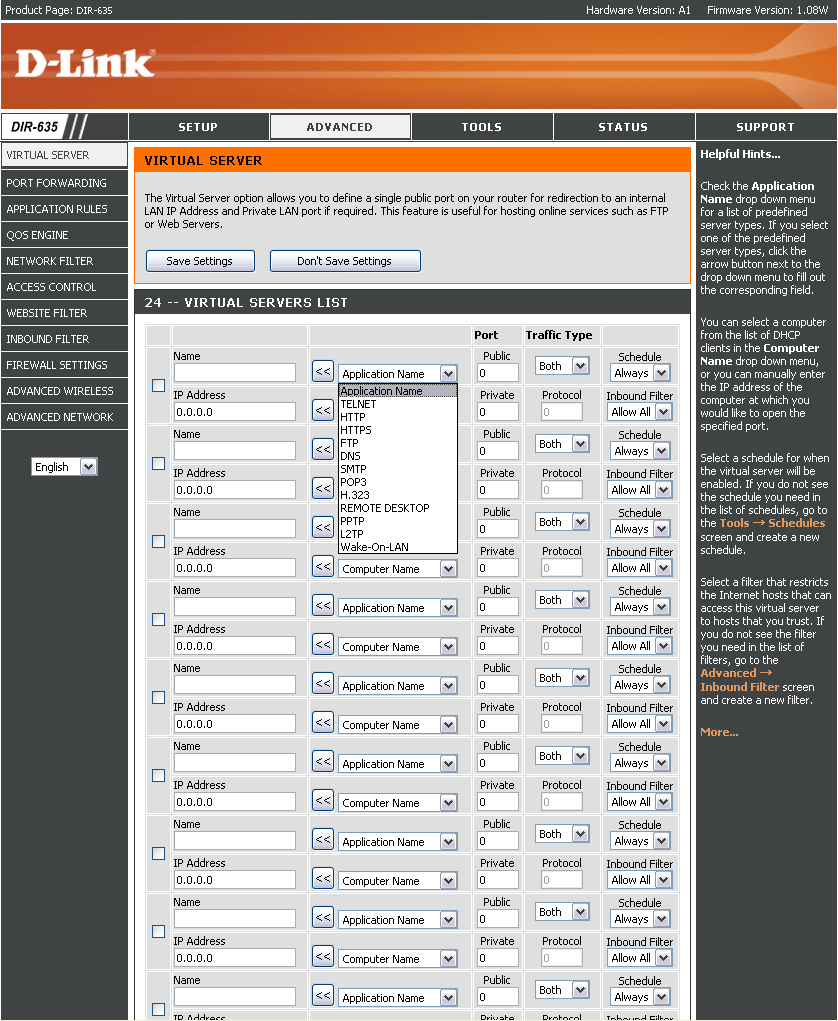Open QoS Engine in the sidebar

click(64, 235)
